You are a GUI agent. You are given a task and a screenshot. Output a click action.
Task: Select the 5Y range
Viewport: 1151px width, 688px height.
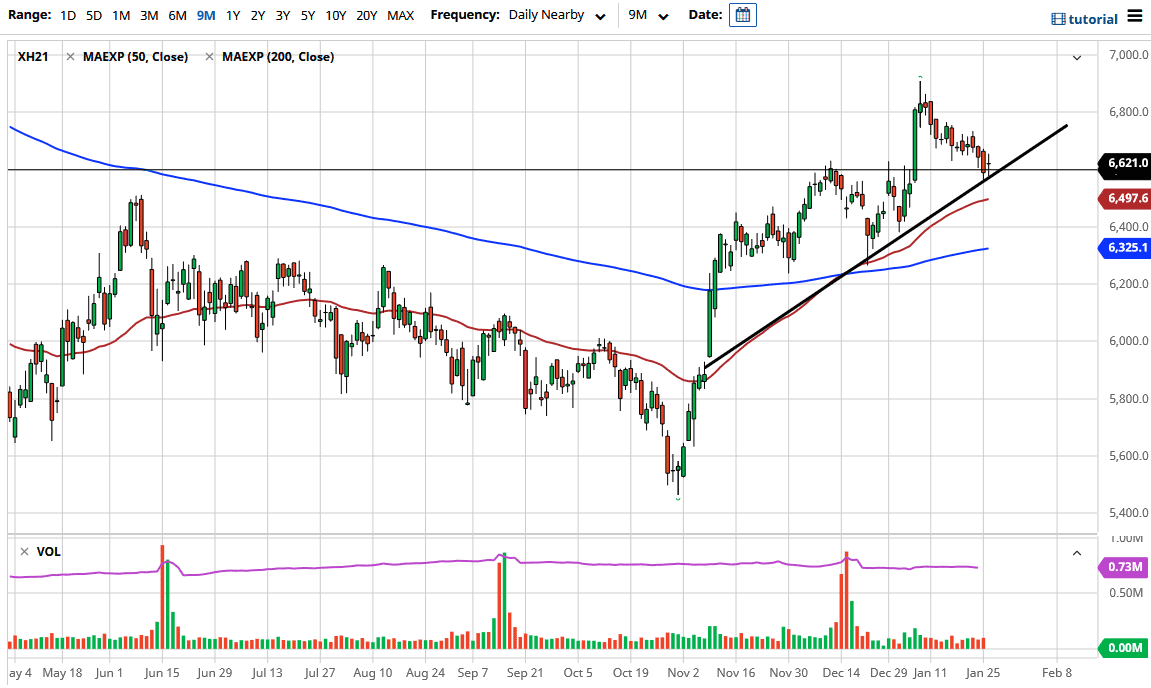(x=308, y=15)
